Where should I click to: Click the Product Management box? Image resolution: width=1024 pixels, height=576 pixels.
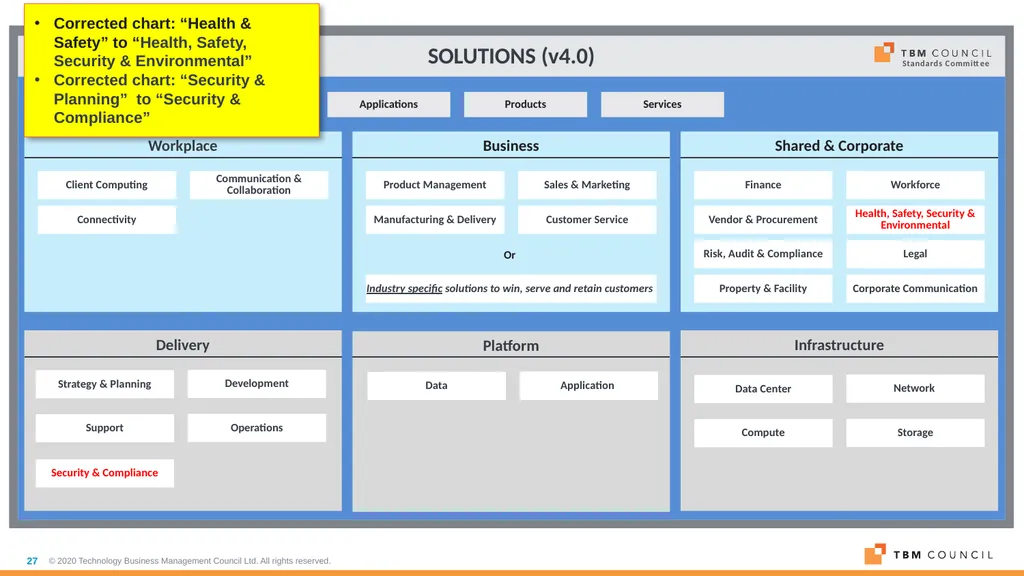click(x=435, y=185)
